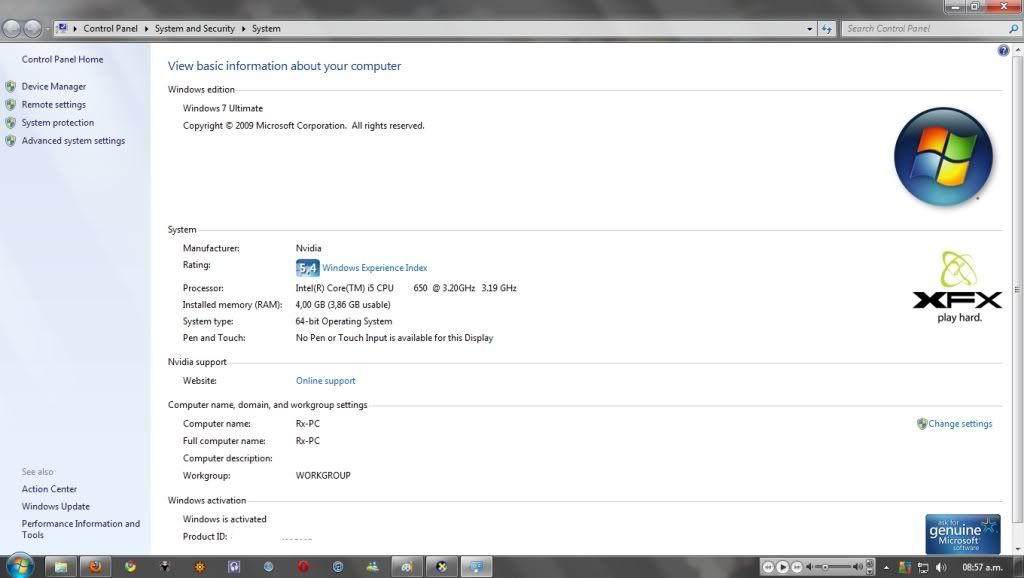This screenshot has height=578, width=1024.
Task: Open Windows Update under See also
Action: click(x=56, y=507)
